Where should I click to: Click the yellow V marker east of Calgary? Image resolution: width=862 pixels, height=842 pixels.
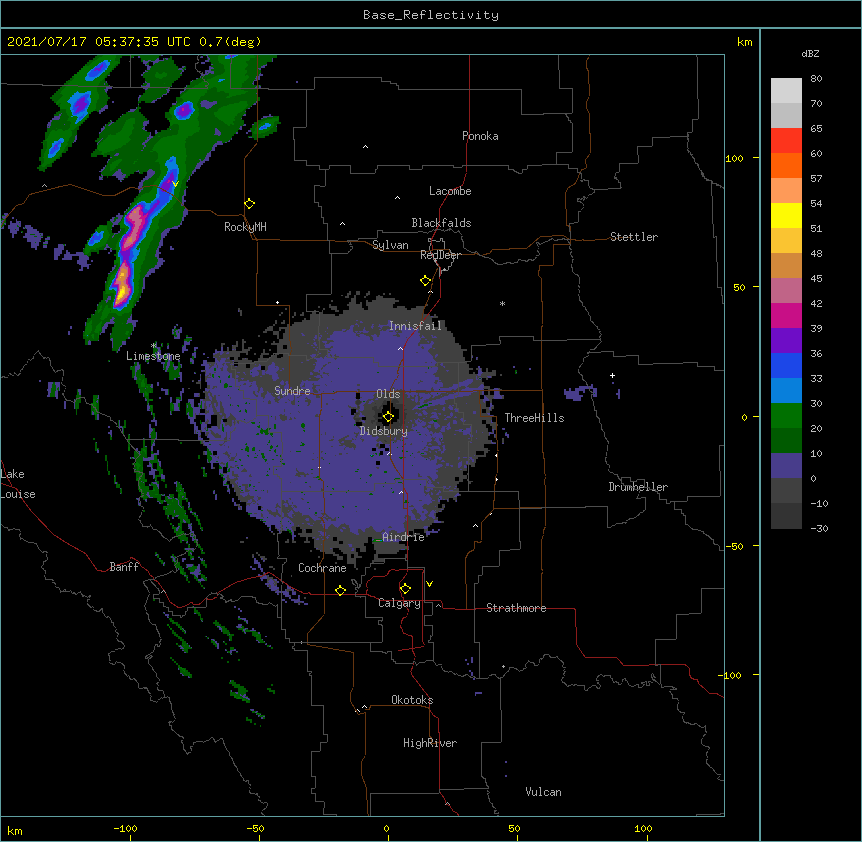point(429,584)
